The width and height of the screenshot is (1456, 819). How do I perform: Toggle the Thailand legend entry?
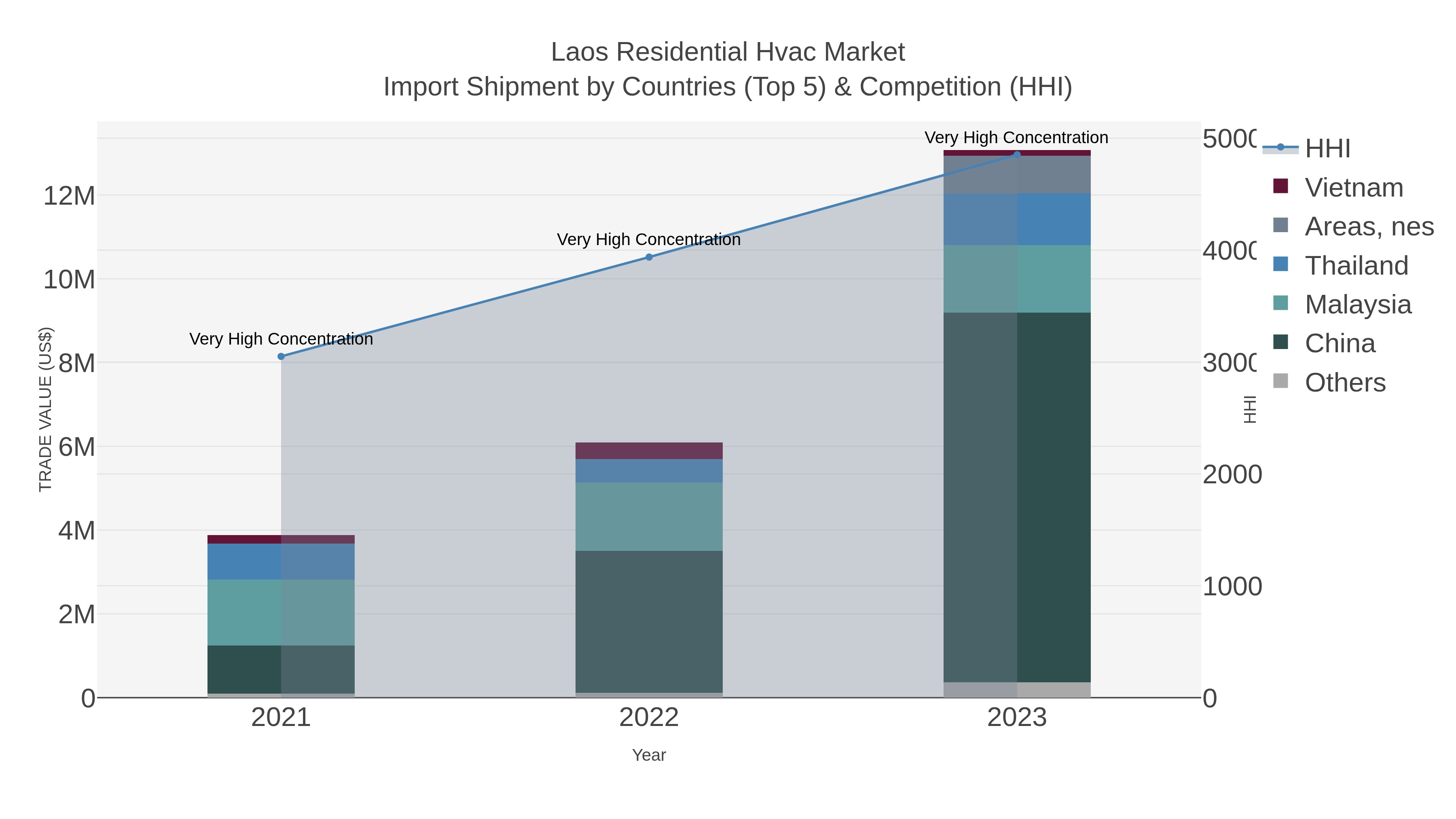point(1340,265)
